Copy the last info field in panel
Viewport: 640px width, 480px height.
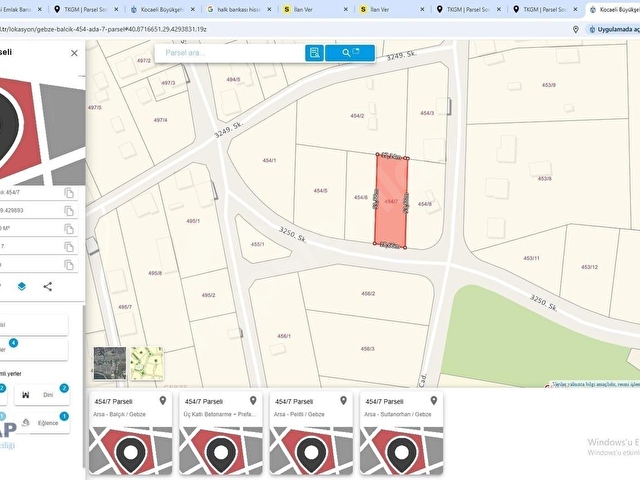[x=69, y=264]
